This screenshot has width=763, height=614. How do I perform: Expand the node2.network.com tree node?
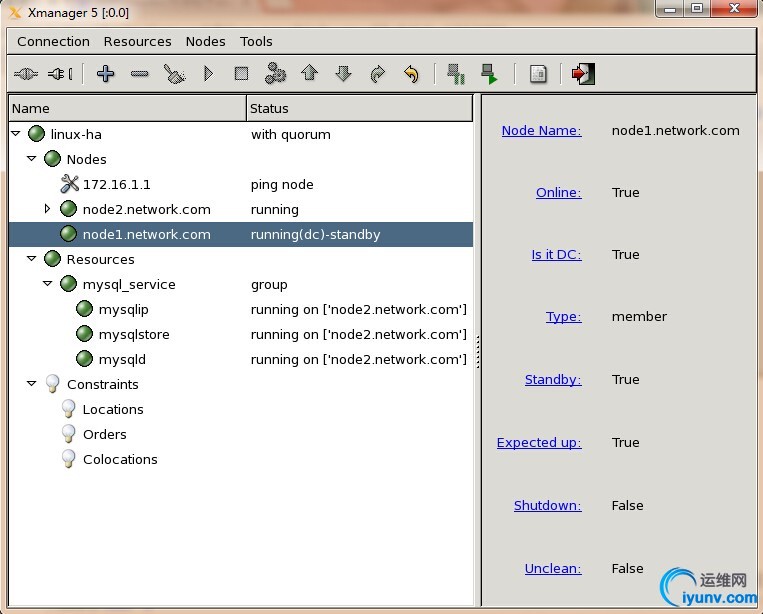click(x=47, y=209)
